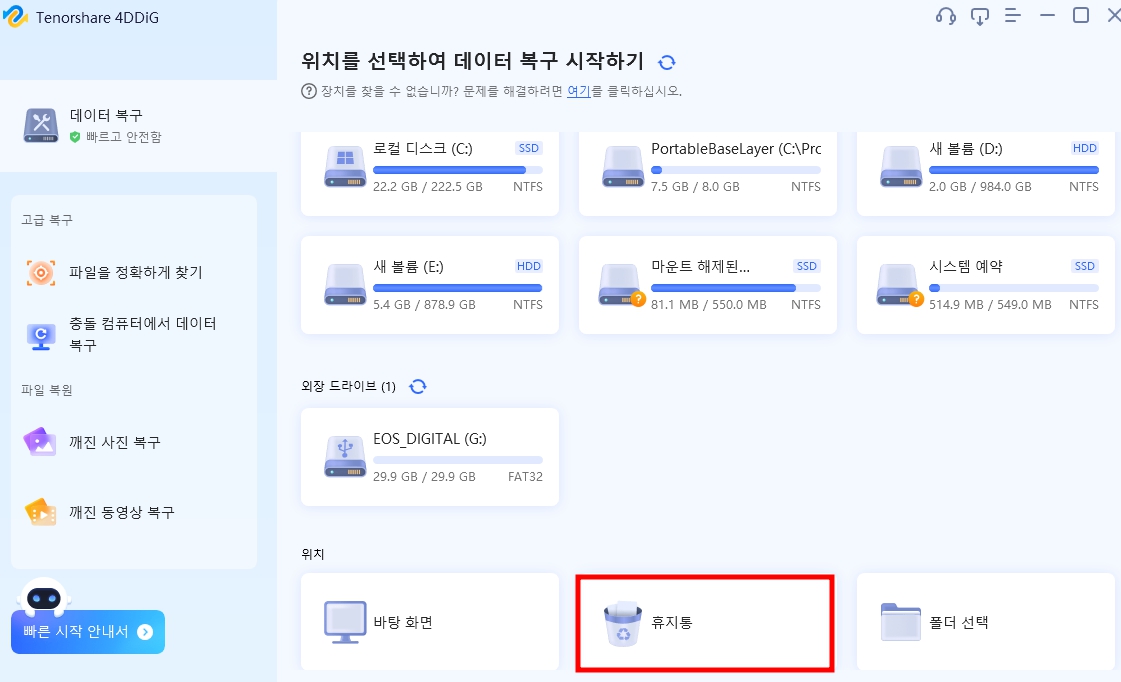Click the arrow on 빠른 시작 안내서 button
Screen dimensions: 1121x682
145,631
